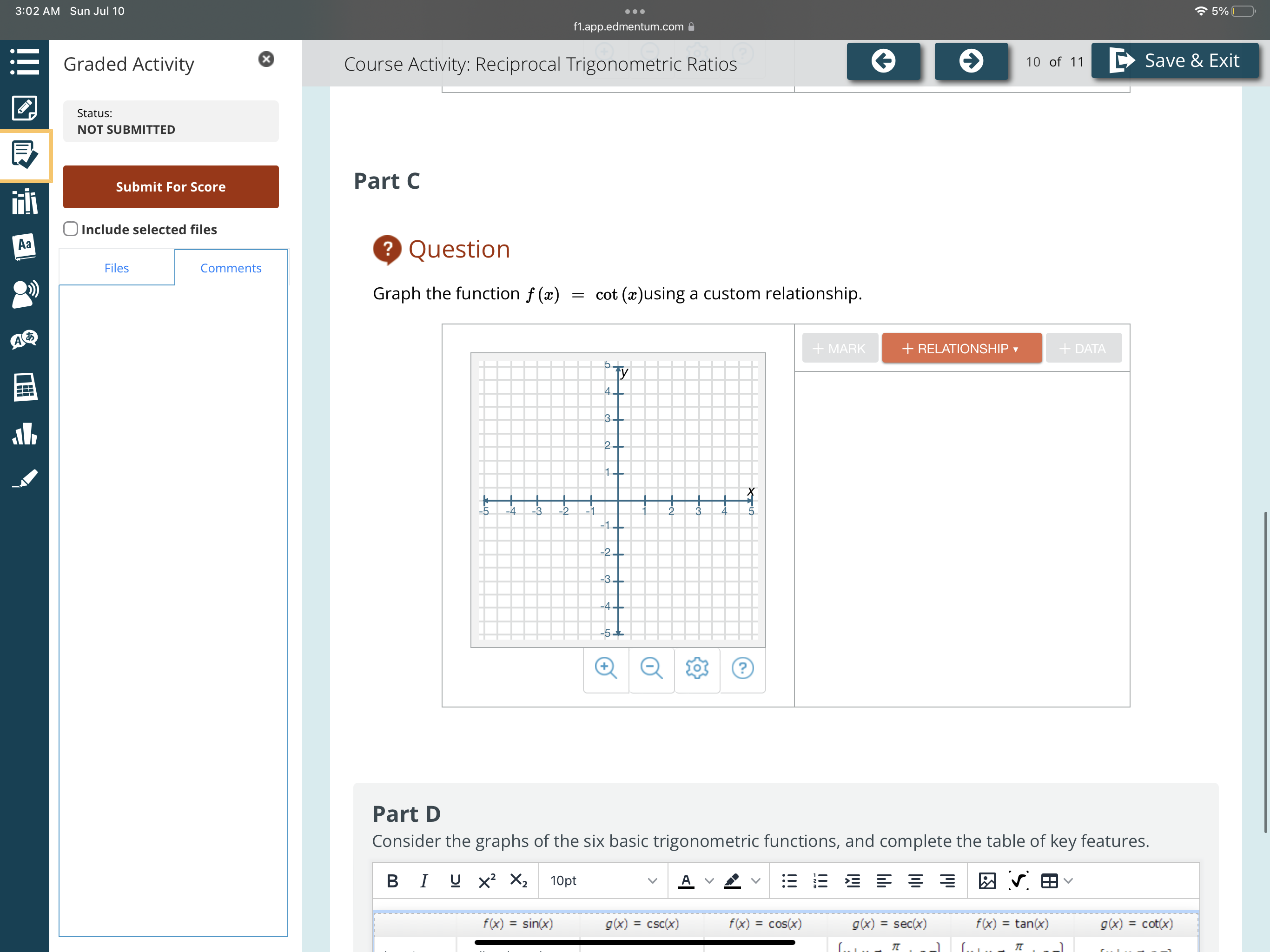Zoom in on the coordinate graph

(606, 668)
